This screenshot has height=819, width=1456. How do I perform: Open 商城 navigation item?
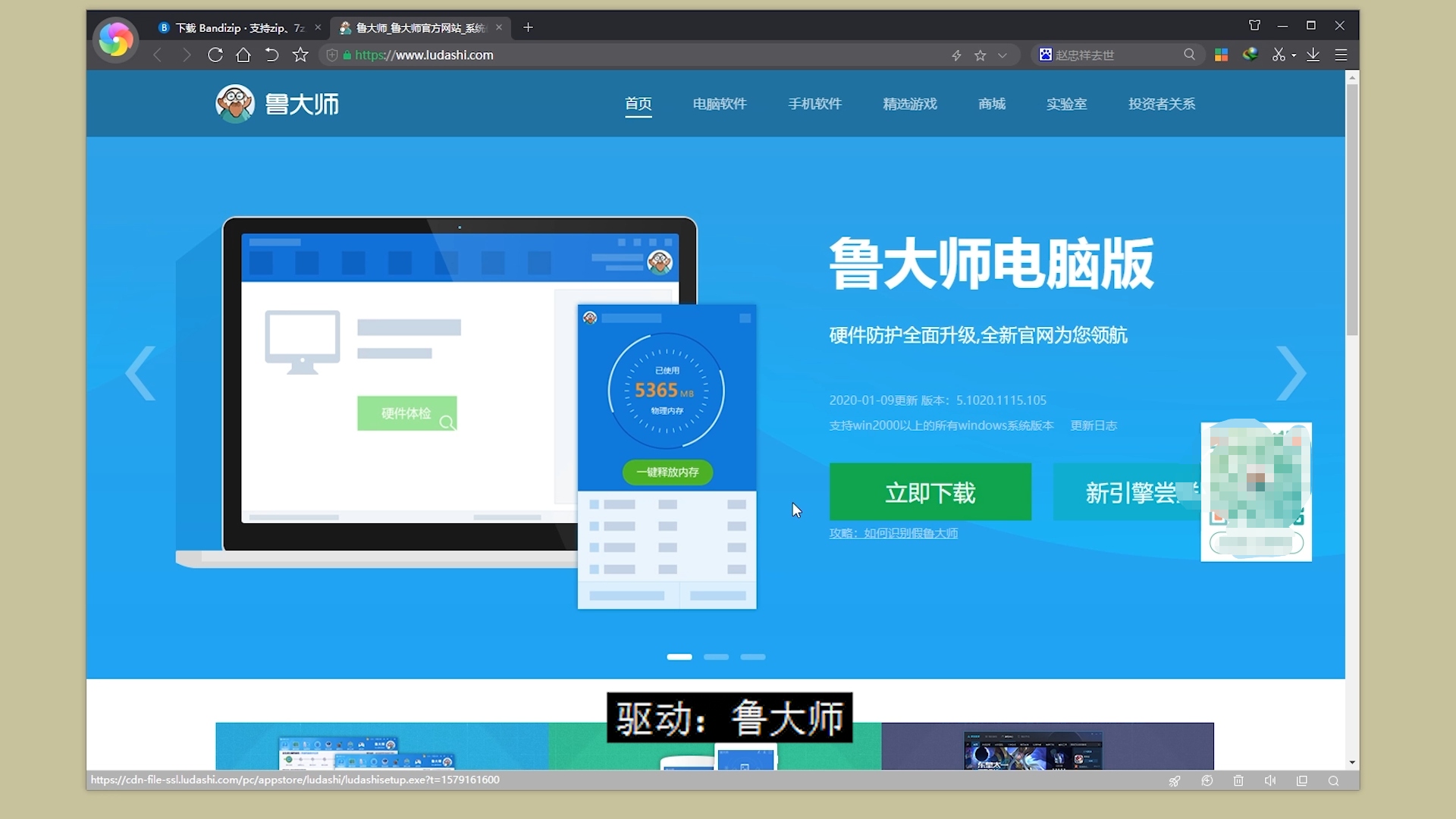point(992,104)
